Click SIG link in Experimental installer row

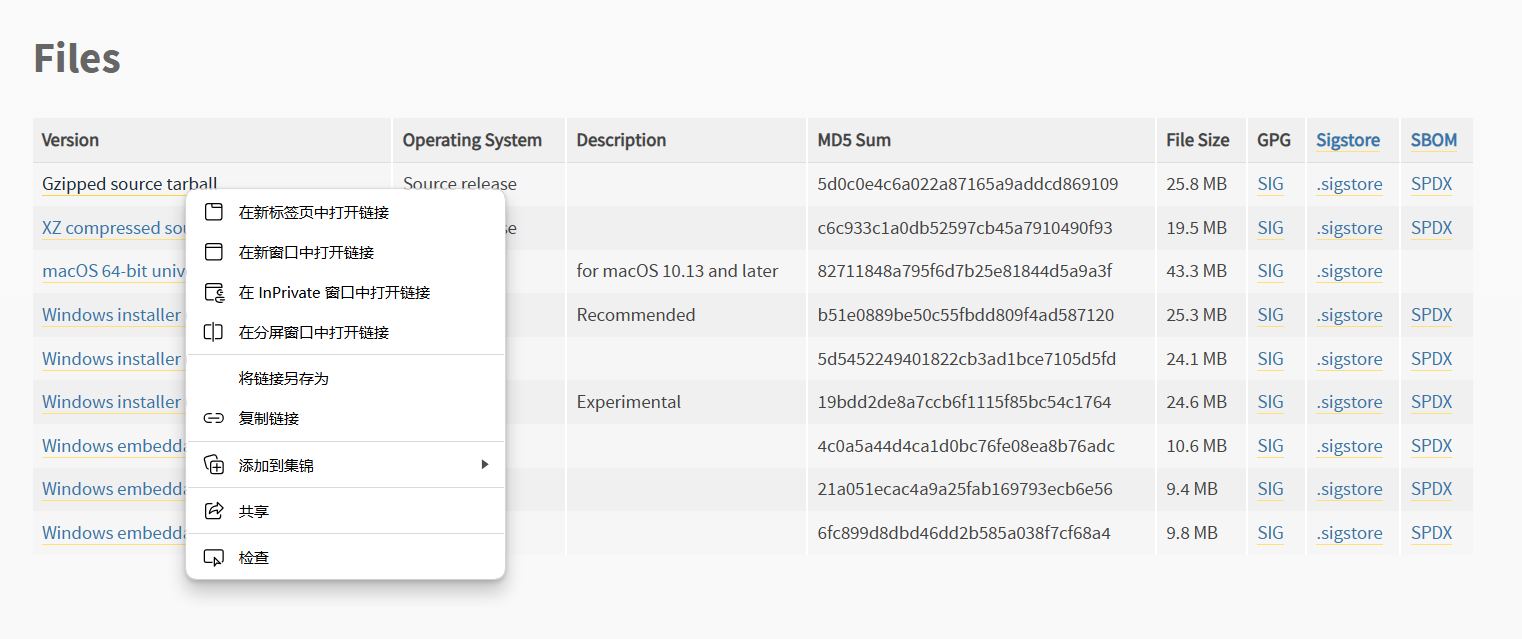[1270, 402]
